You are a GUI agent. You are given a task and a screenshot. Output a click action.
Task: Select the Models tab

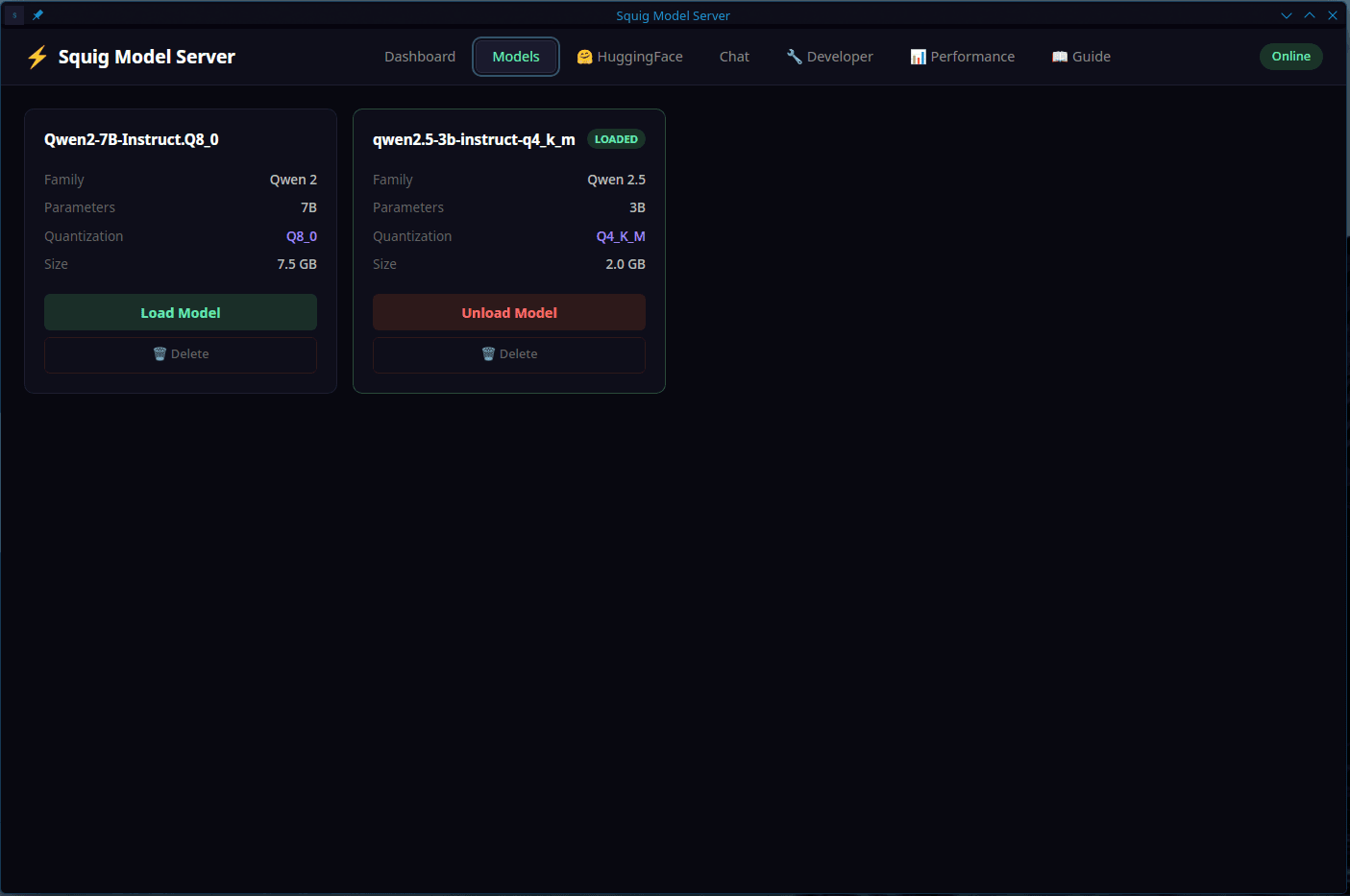(516, 57)
